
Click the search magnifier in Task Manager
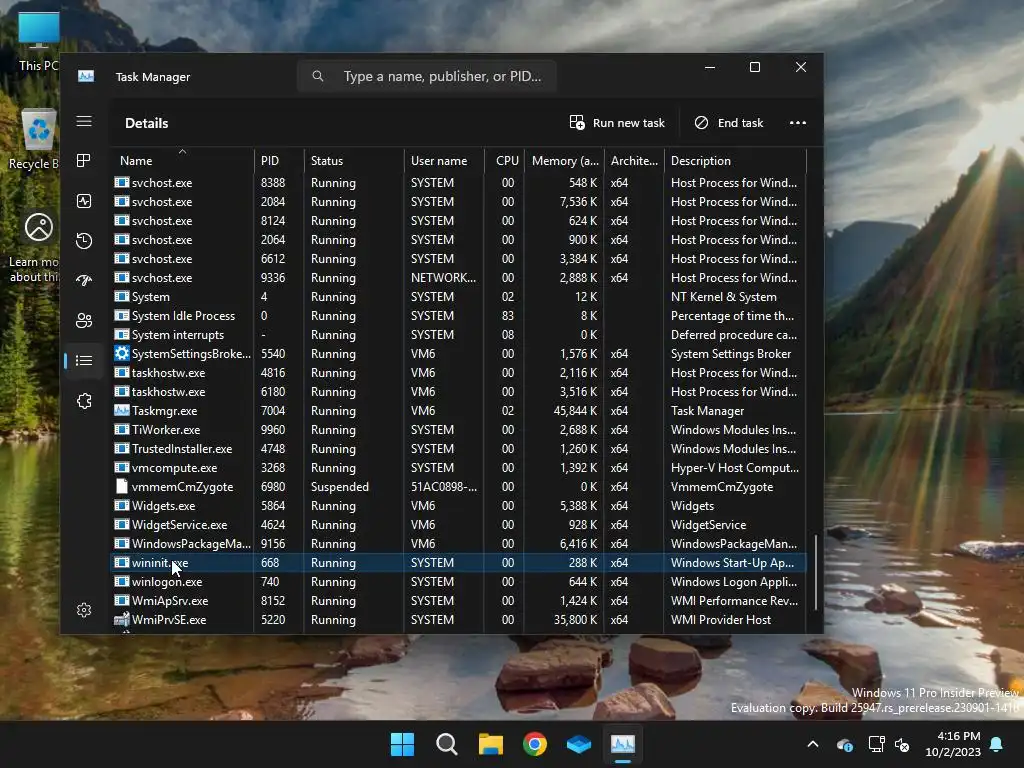click(317, 76)
